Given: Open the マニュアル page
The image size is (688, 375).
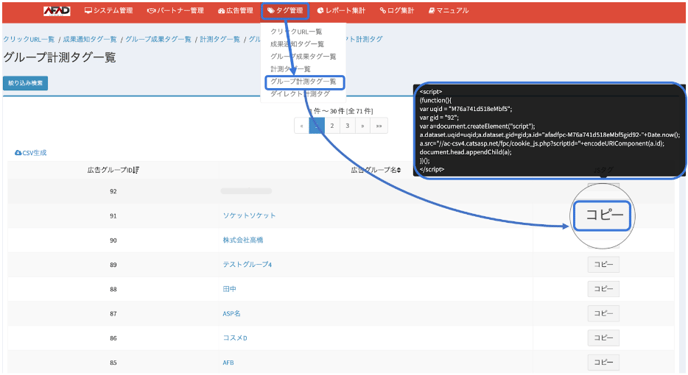Looking at the screenshot, I should pyautogui.click(x=448, y=11).
